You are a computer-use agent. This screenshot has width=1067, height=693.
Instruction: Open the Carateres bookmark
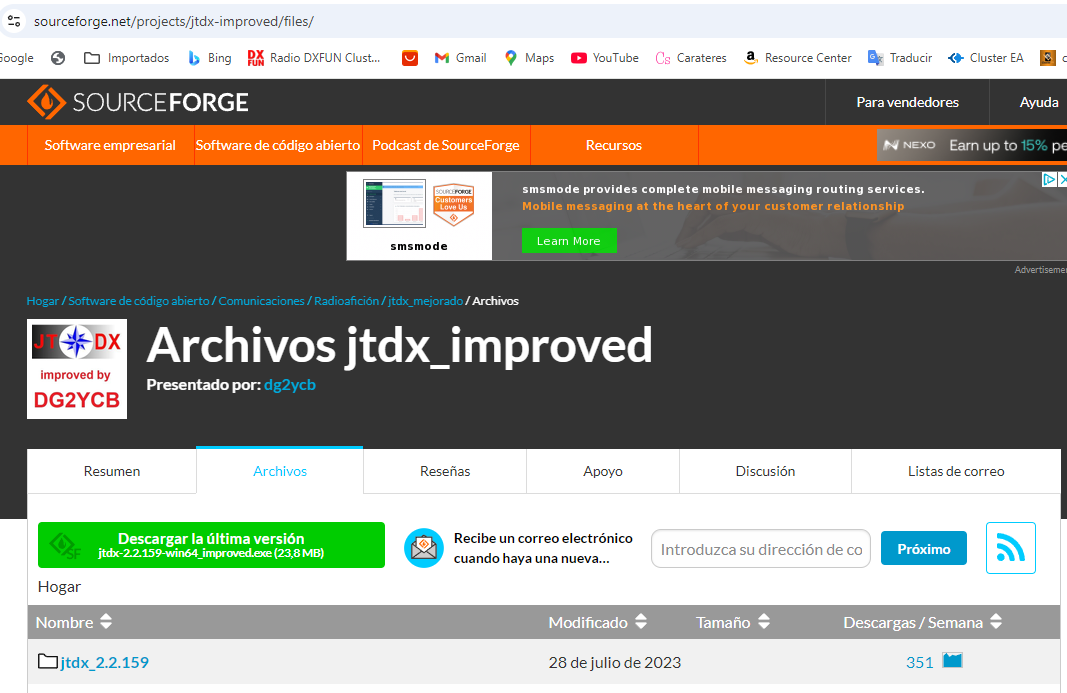pos(691,58)
